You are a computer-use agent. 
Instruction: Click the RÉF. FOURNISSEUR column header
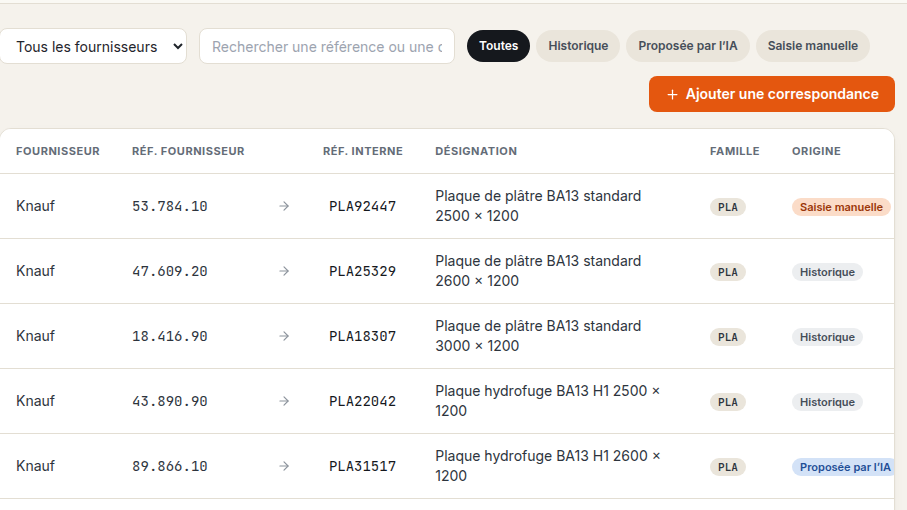pyautogui.click(x=188, y=151)
